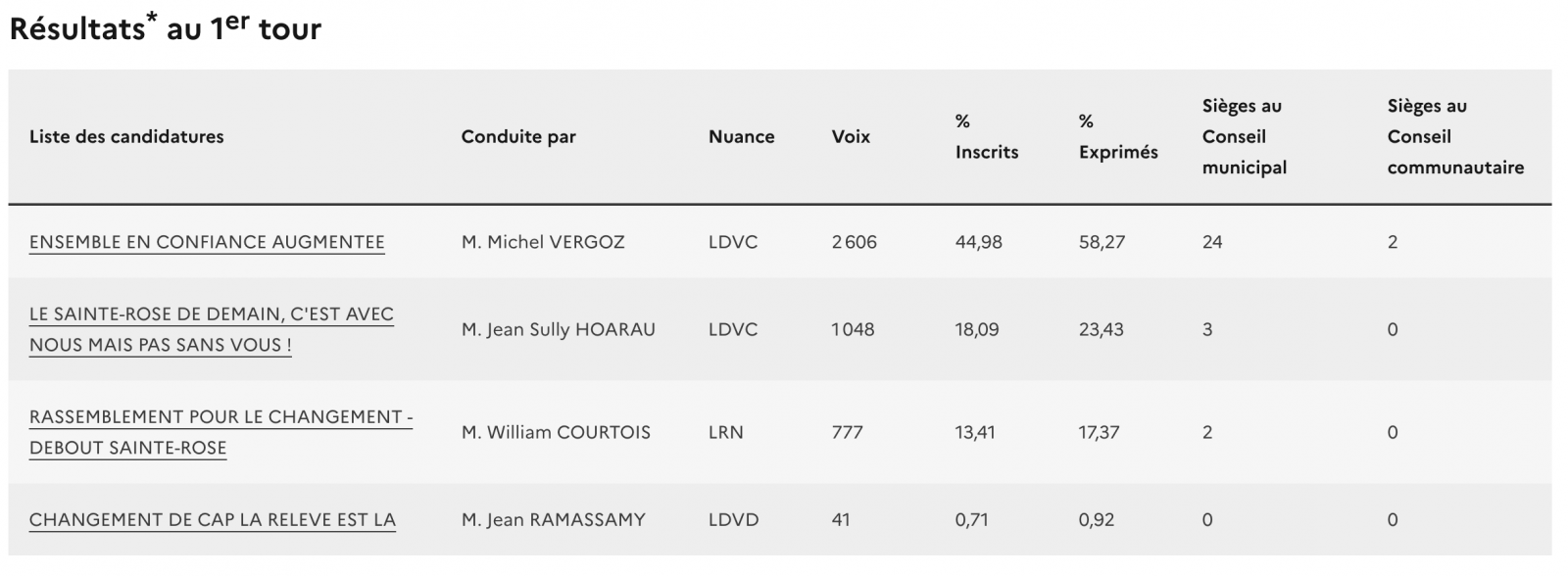
Task: Select the M. Jean Sully HOARAU cell
Action: [x=558, y=330]
